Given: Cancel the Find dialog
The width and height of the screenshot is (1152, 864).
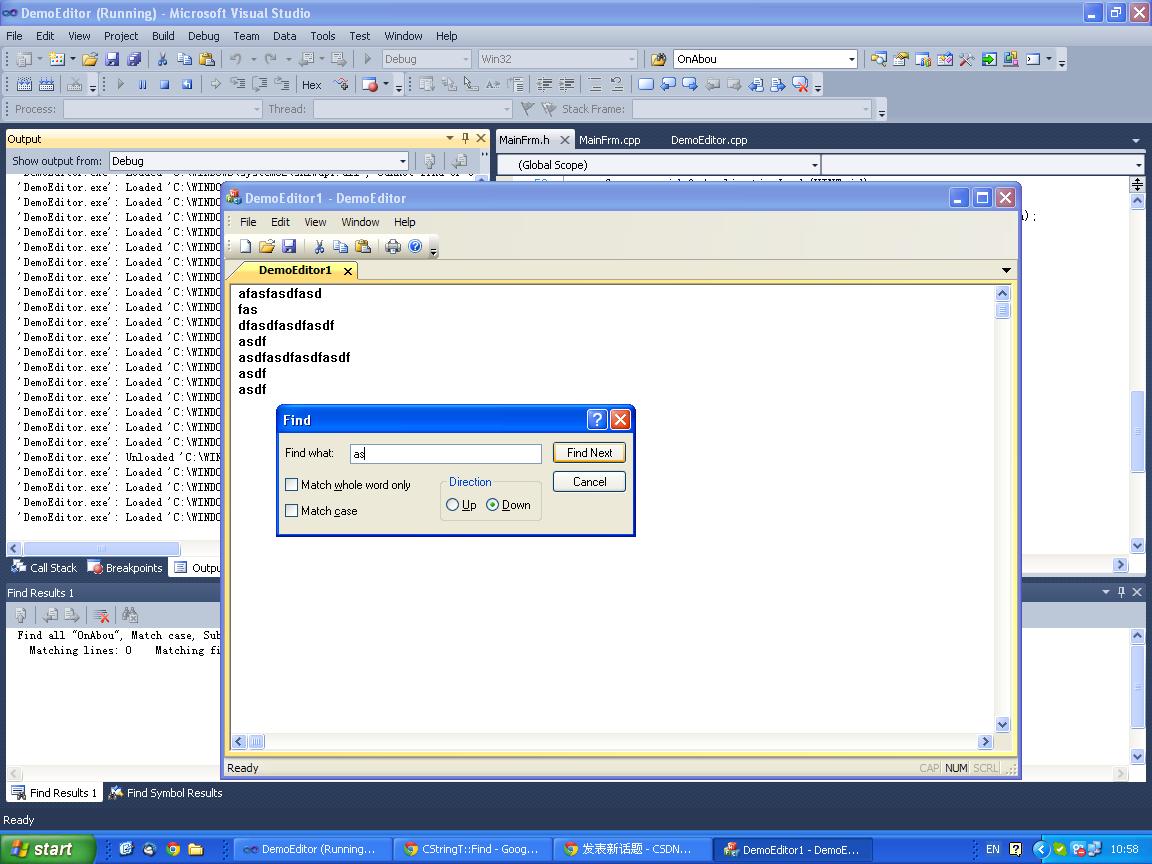Looking at the screenshot, I should point(589,482).
